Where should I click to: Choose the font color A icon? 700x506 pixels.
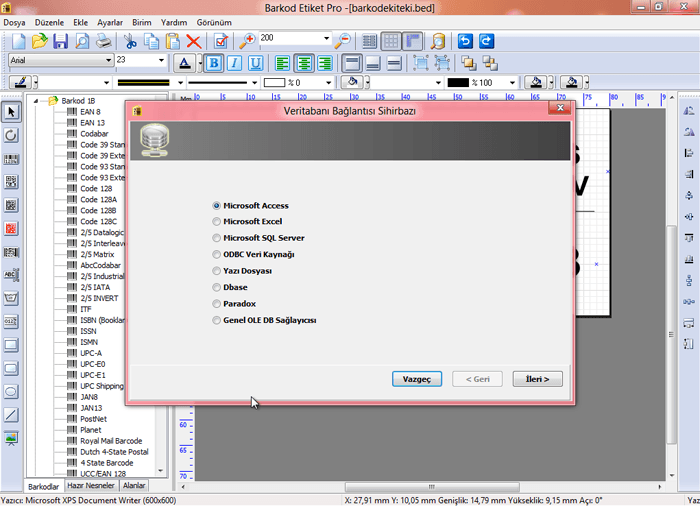[x=184, y=63]
